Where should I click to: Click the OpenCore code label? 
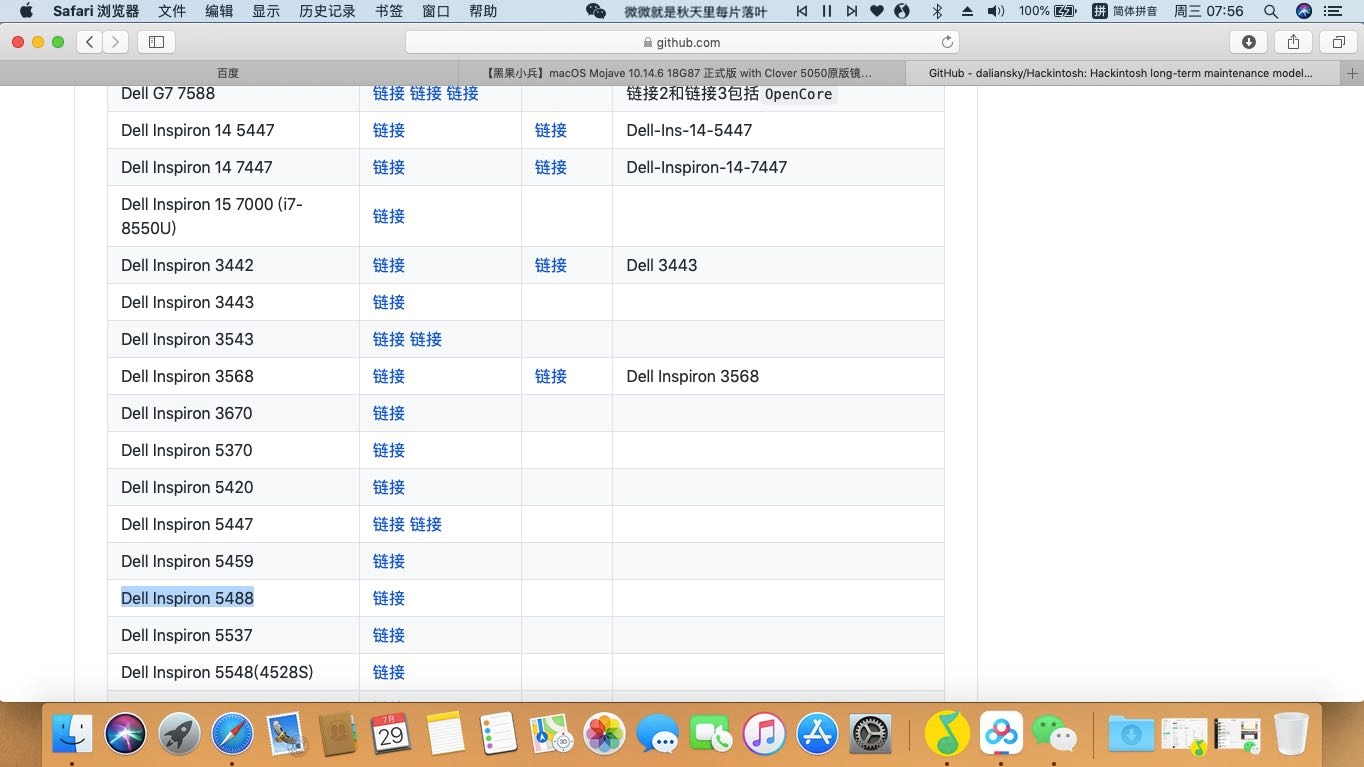[x=798, y=94]
